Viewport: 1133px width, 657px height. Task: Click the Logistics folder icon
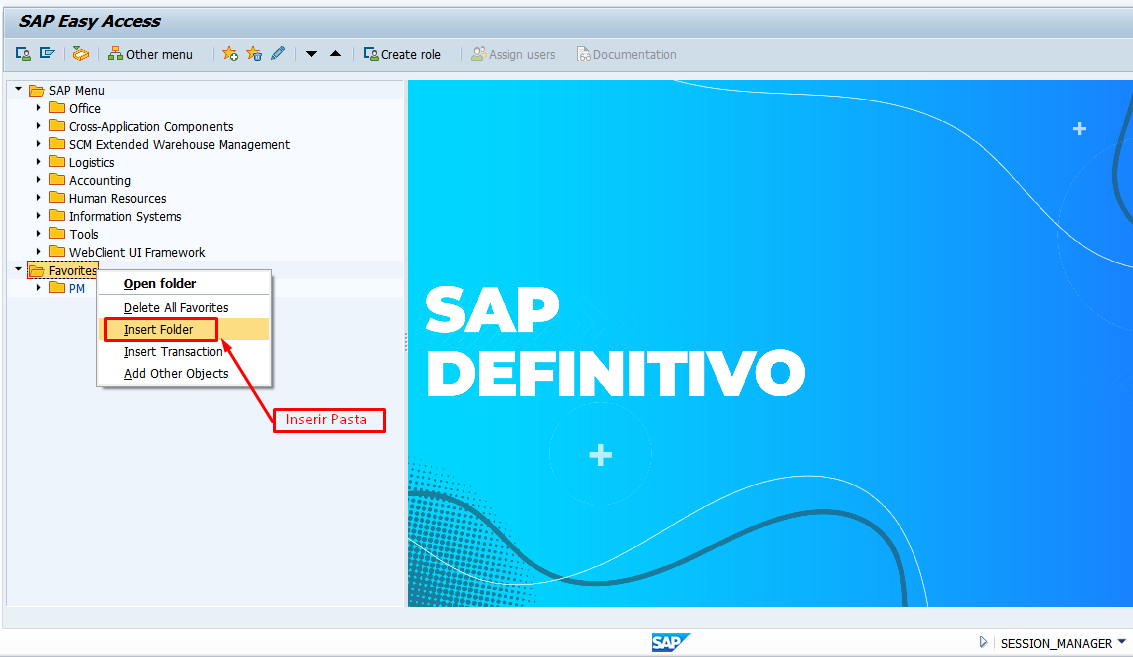(x=57, y=161)
